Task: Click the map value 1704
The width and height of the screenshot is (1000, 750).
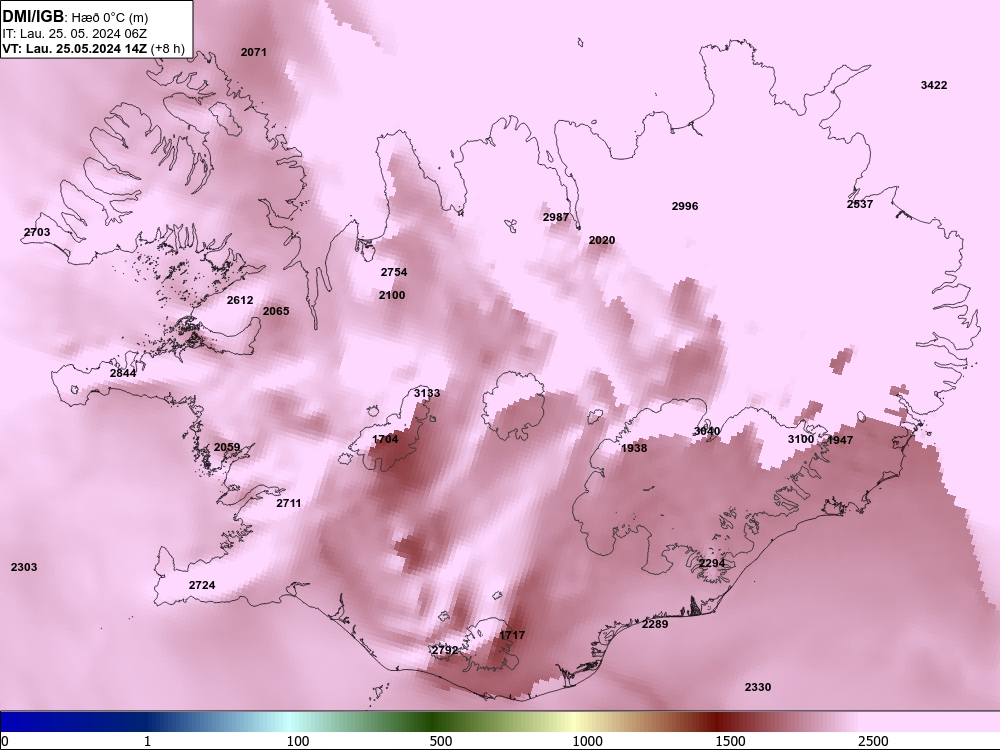Action: [385, 439]
